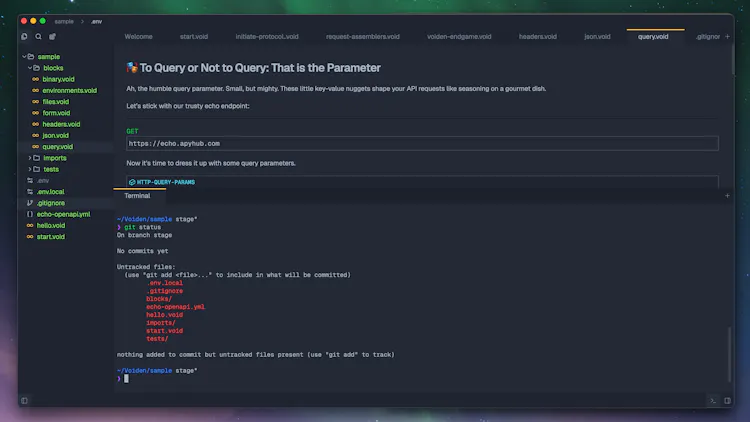Click the void file icon beside headers.void

tap(35, 124)
